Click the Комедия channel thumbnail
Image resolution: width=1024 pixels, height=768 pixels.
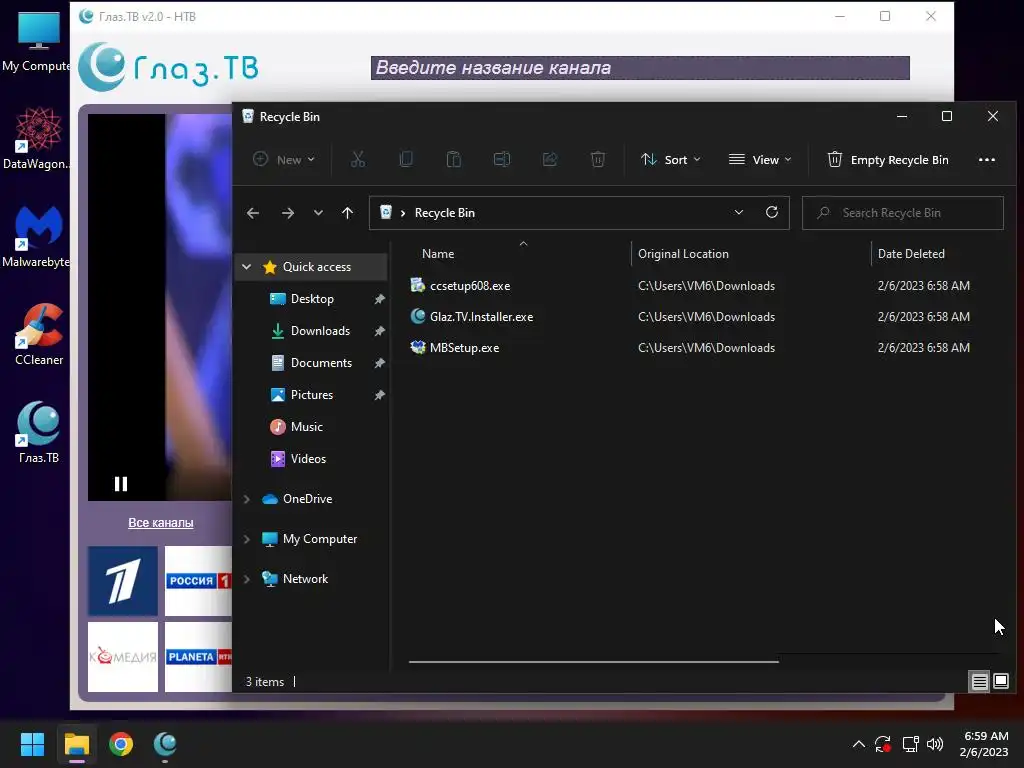(x=123, y=656)
